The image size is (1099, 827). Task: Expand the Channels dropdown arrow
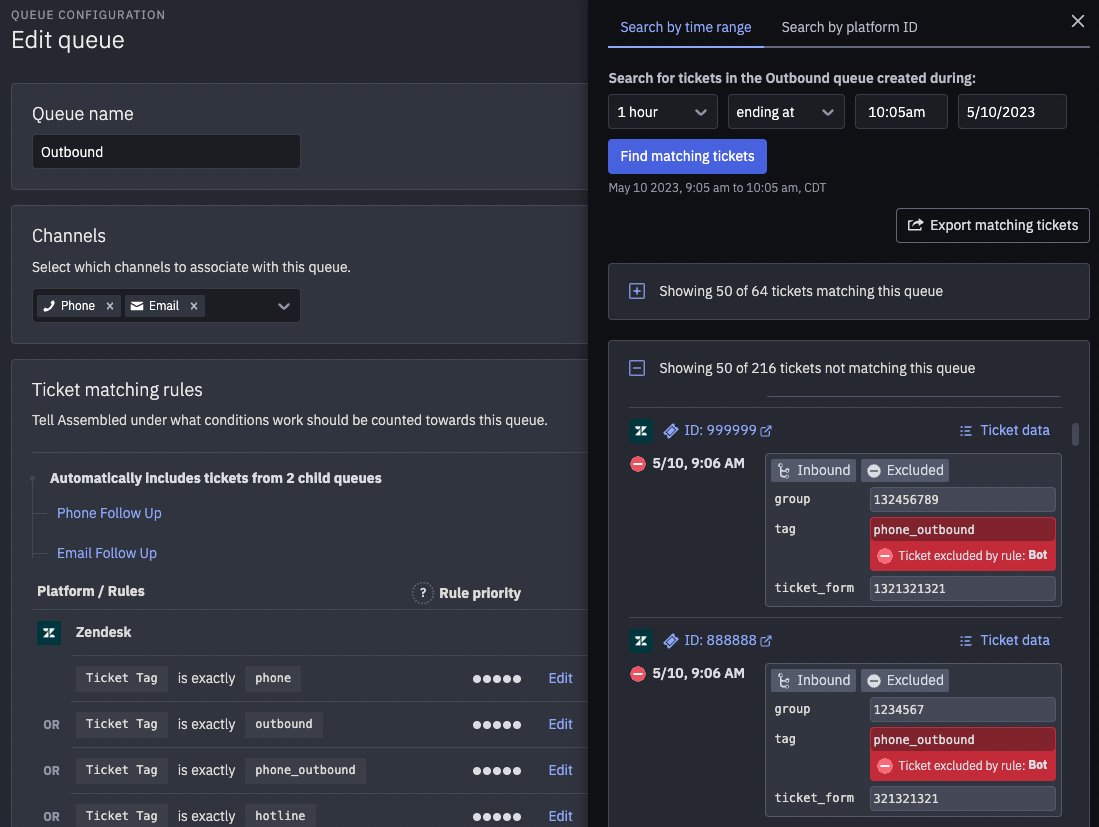pyautogui.click(x=283, y=306)
